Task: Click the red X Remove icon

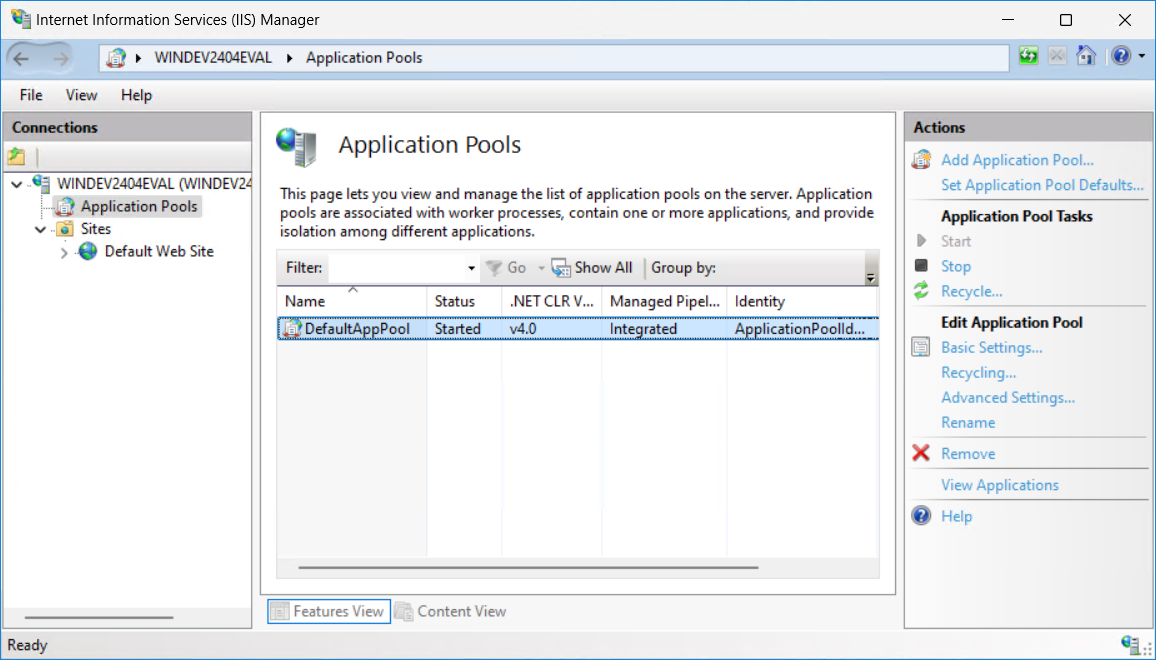Action: coord(921,453)
